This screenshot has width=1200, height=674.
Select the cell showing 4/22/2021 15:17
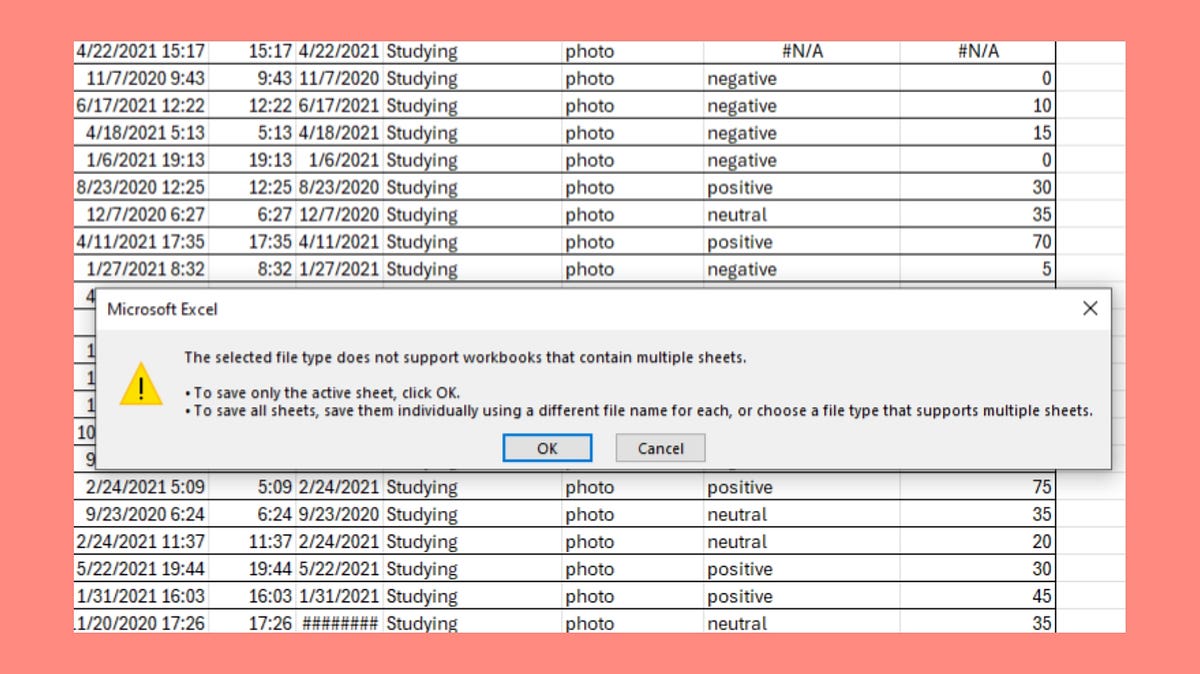(x=140, y=51)
